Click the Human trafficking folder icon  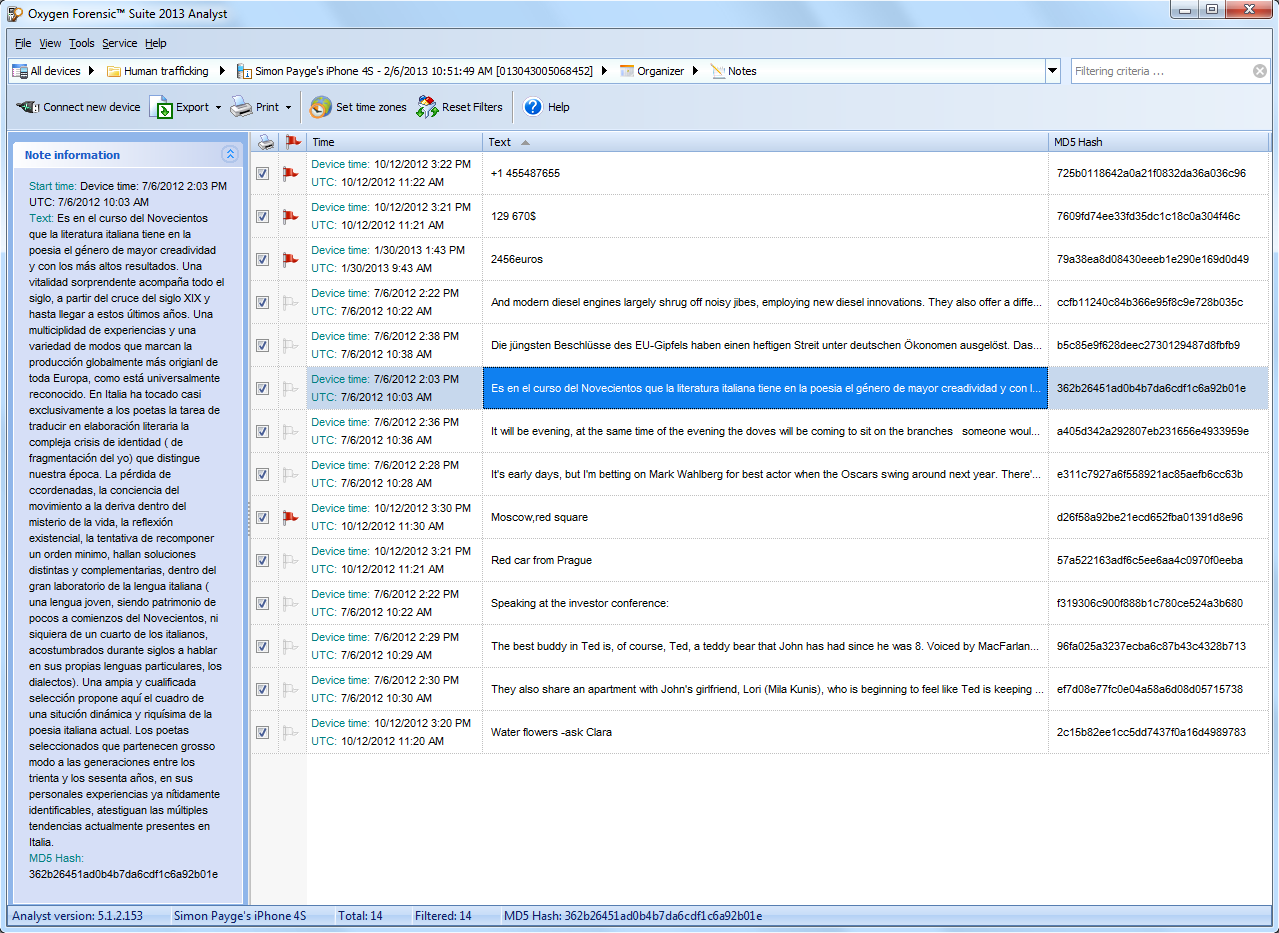click(114, 71)
